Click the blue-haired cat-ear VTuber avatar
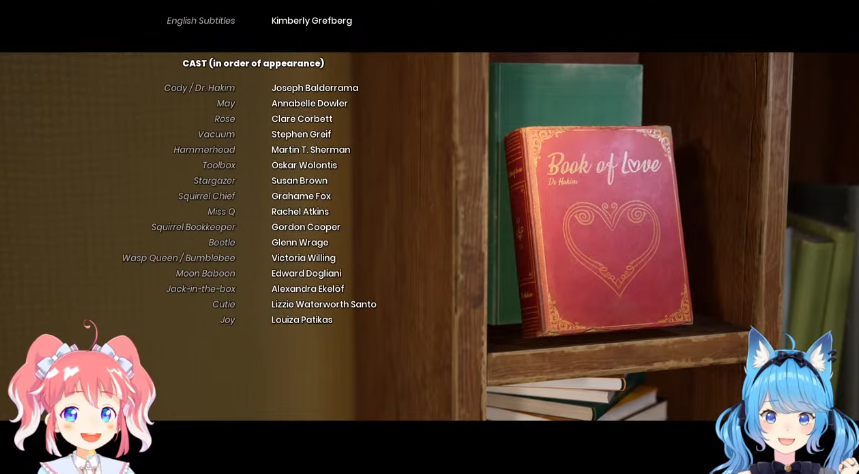Viewport: 859px width, 474px height. point(789,402)
